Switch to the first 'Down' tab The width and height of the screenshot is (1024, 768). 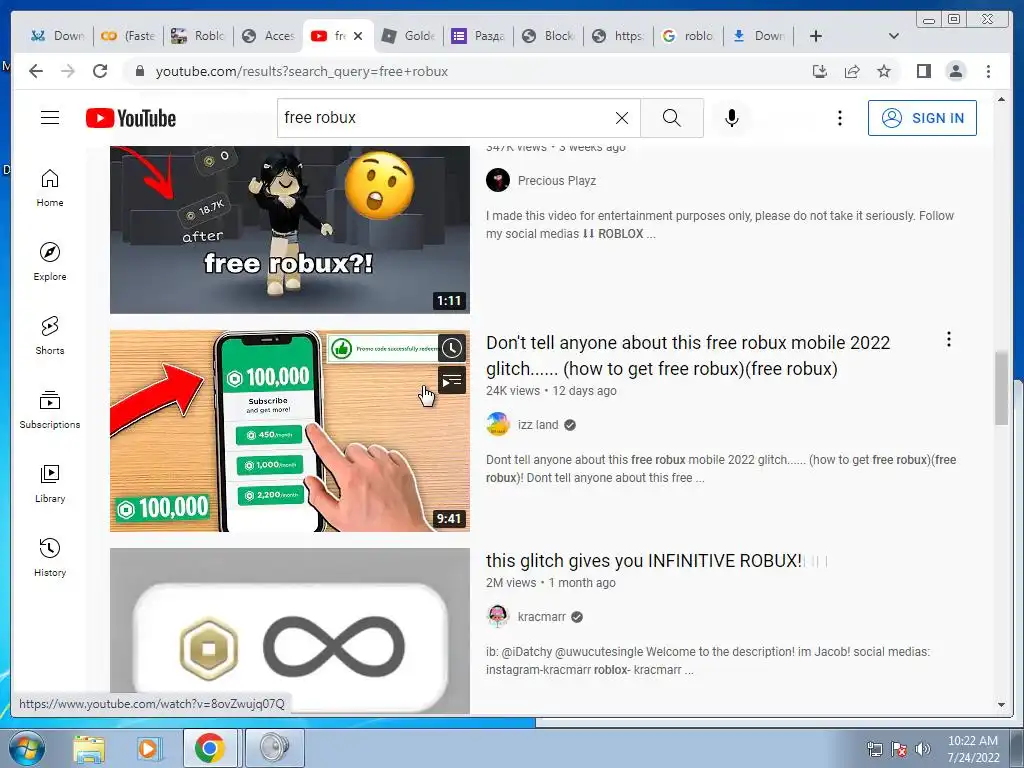(59, 36)
